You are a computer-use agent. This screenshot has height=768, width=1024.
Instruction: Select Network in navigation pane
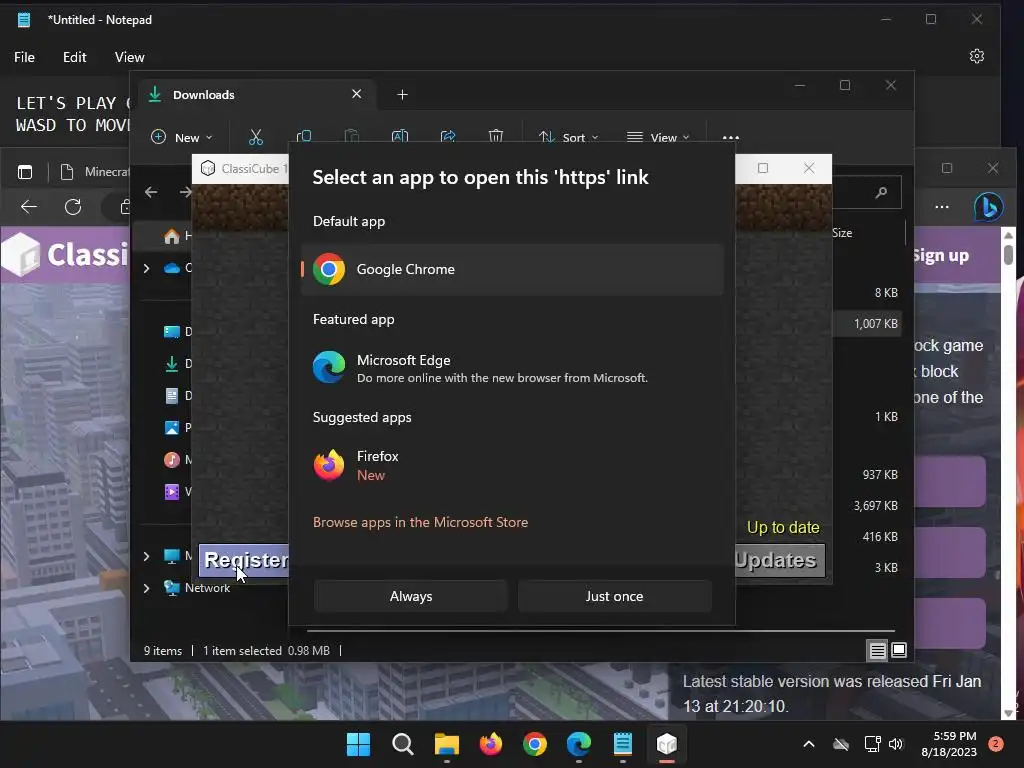coord(207,588)
